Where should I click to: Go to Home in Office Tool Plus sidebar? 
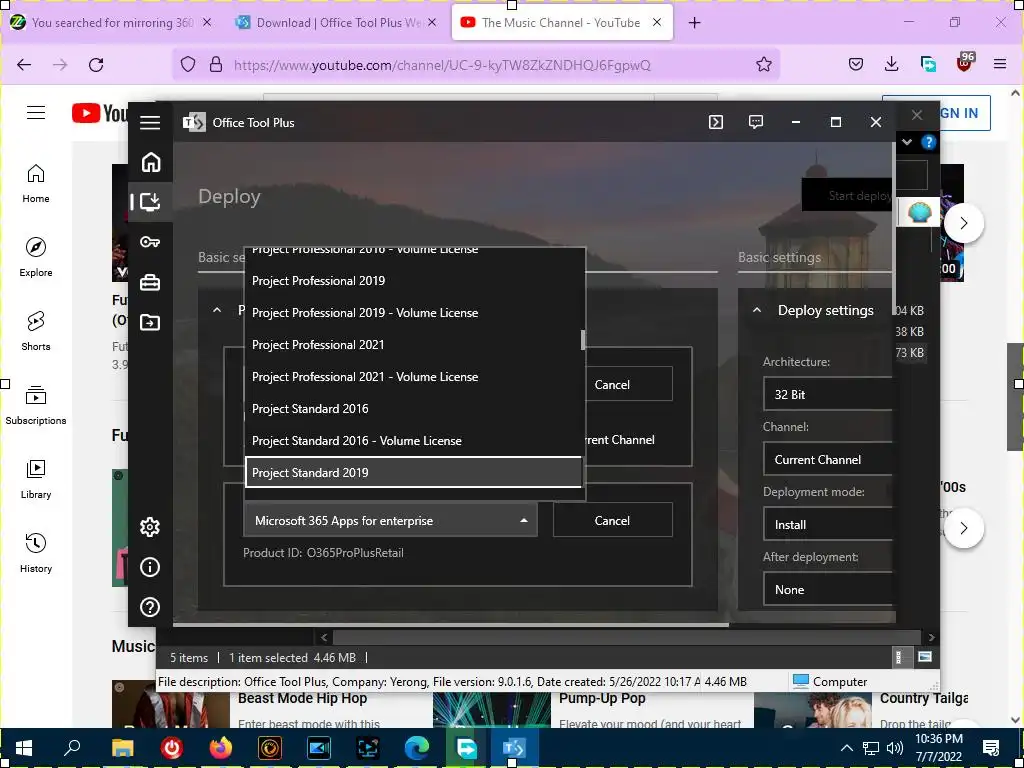(x=150, y=161)
